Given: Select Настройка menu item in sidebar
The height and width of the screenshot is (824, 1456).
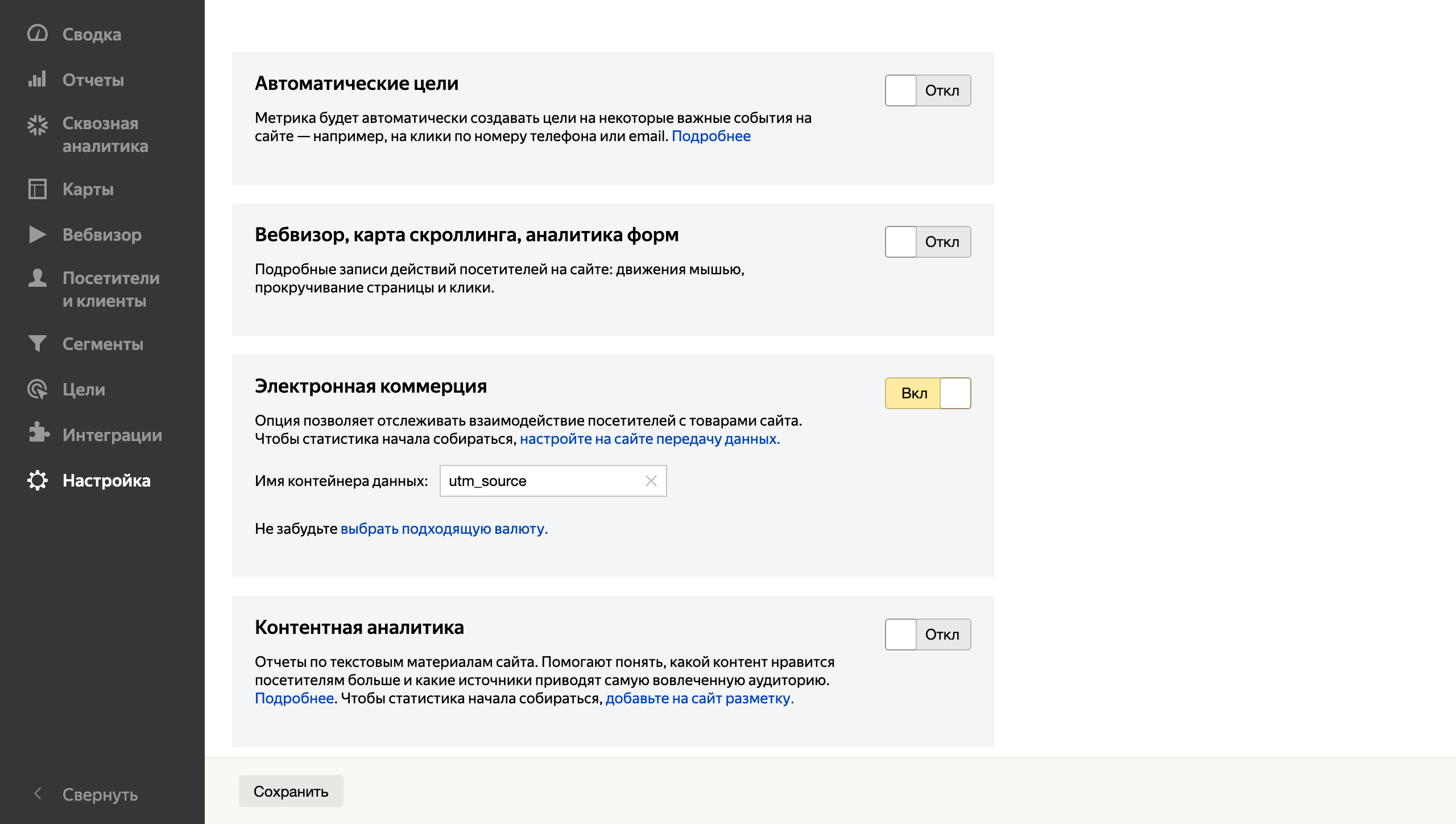Looking at the screenshot, I should coord(106,480).
